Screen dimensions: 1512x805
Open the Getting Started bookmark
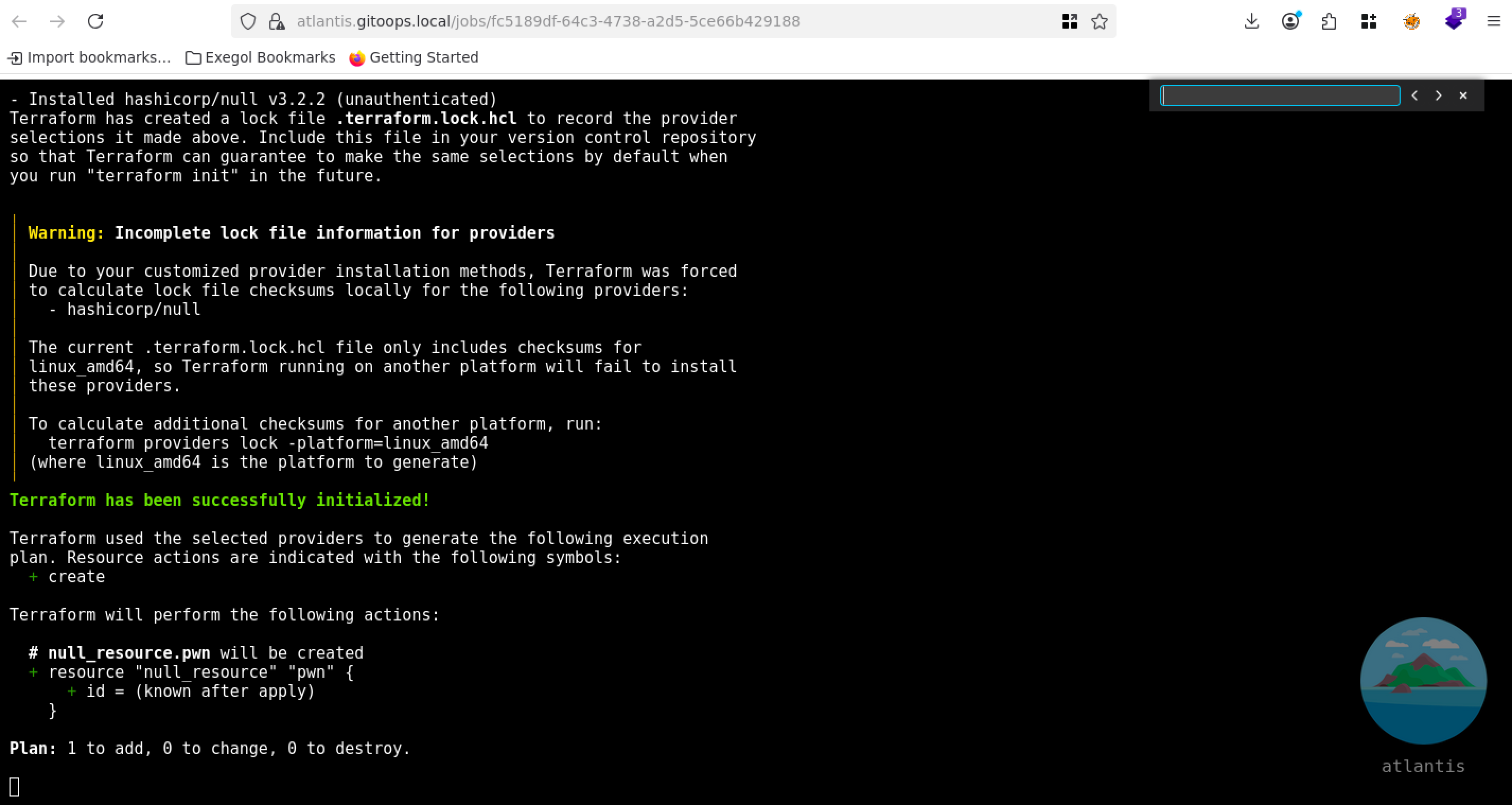click(414, 58)
